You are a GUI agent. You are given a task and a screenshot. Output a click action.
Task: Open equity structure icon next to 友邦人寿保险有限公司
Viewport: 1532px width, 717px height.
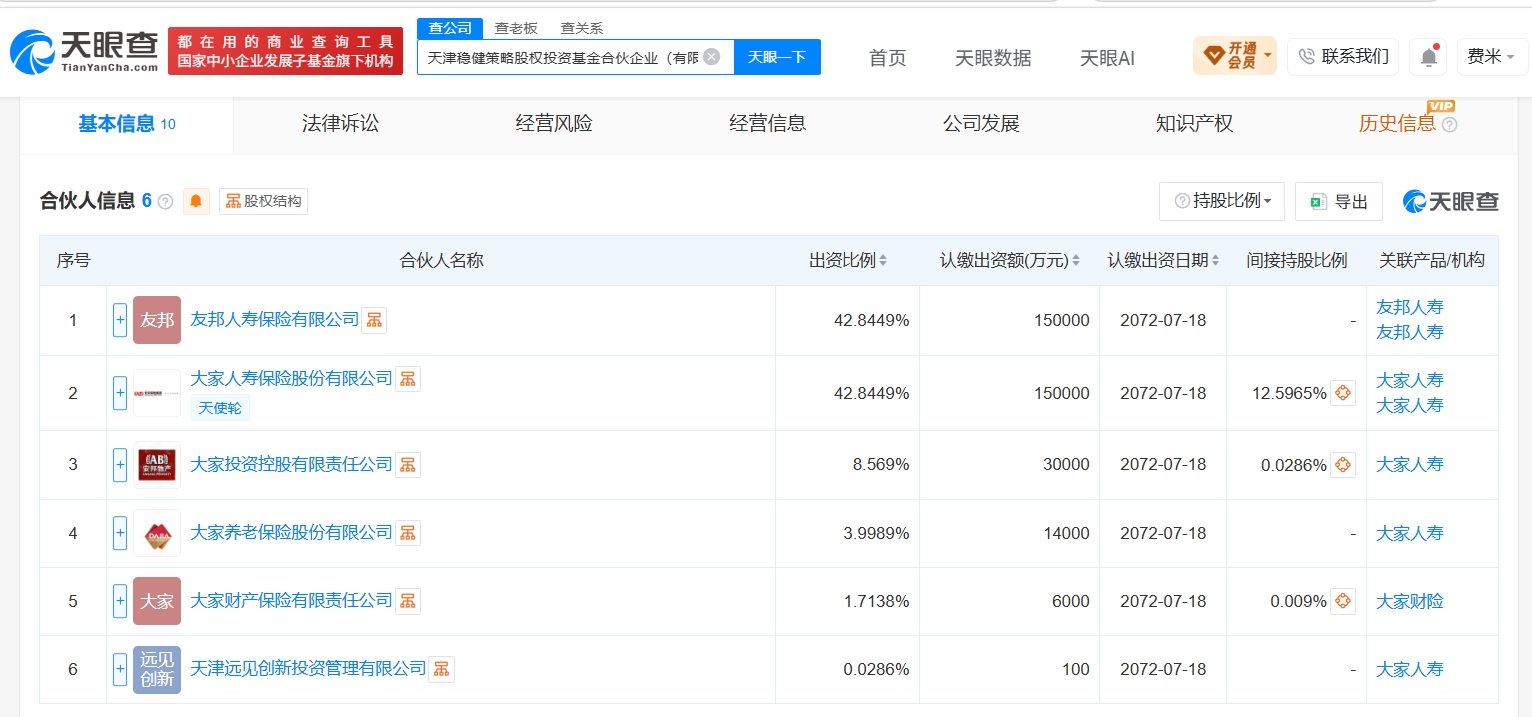pos(374,320)
